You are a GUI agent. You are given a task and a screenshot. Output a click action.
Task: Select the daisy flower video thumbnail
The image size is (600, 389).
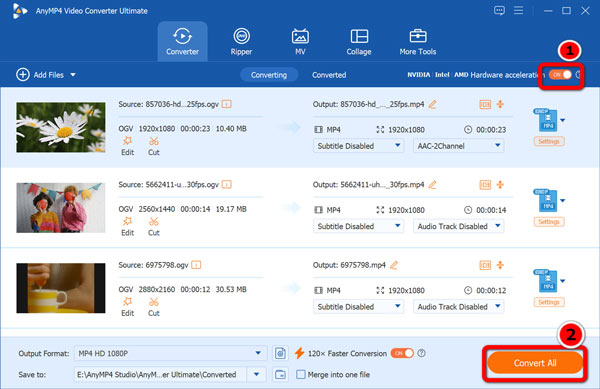pyautogui.click(x=61, y=127)
